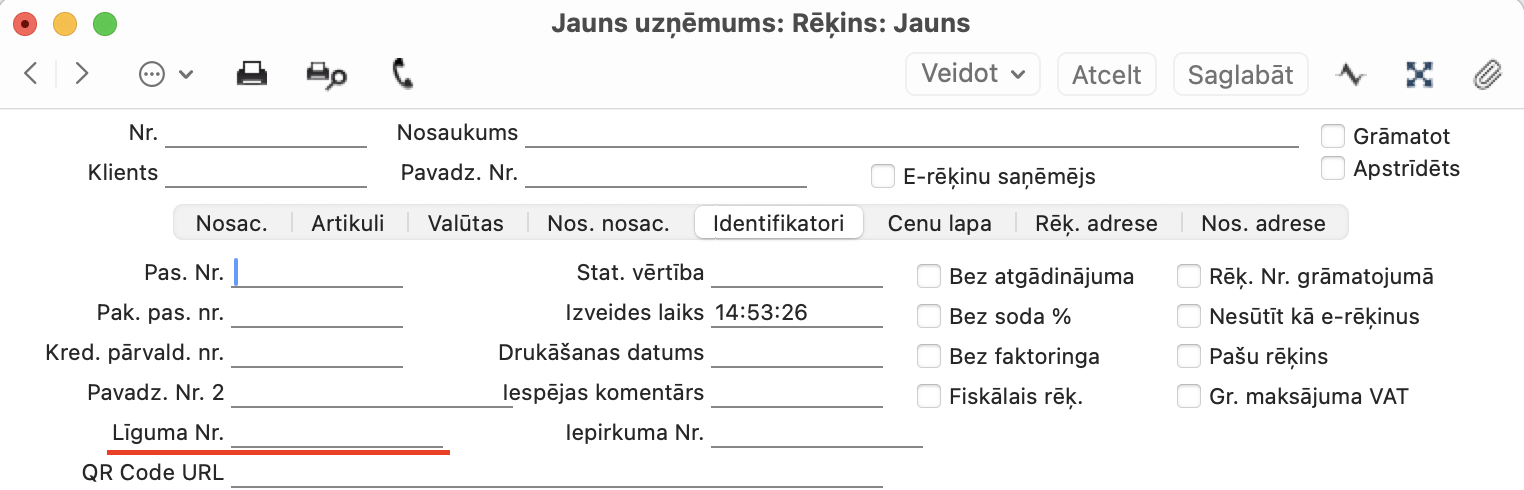Expand the Veidot dropdown
1524x490 pixels.
(x=973, y=74)
